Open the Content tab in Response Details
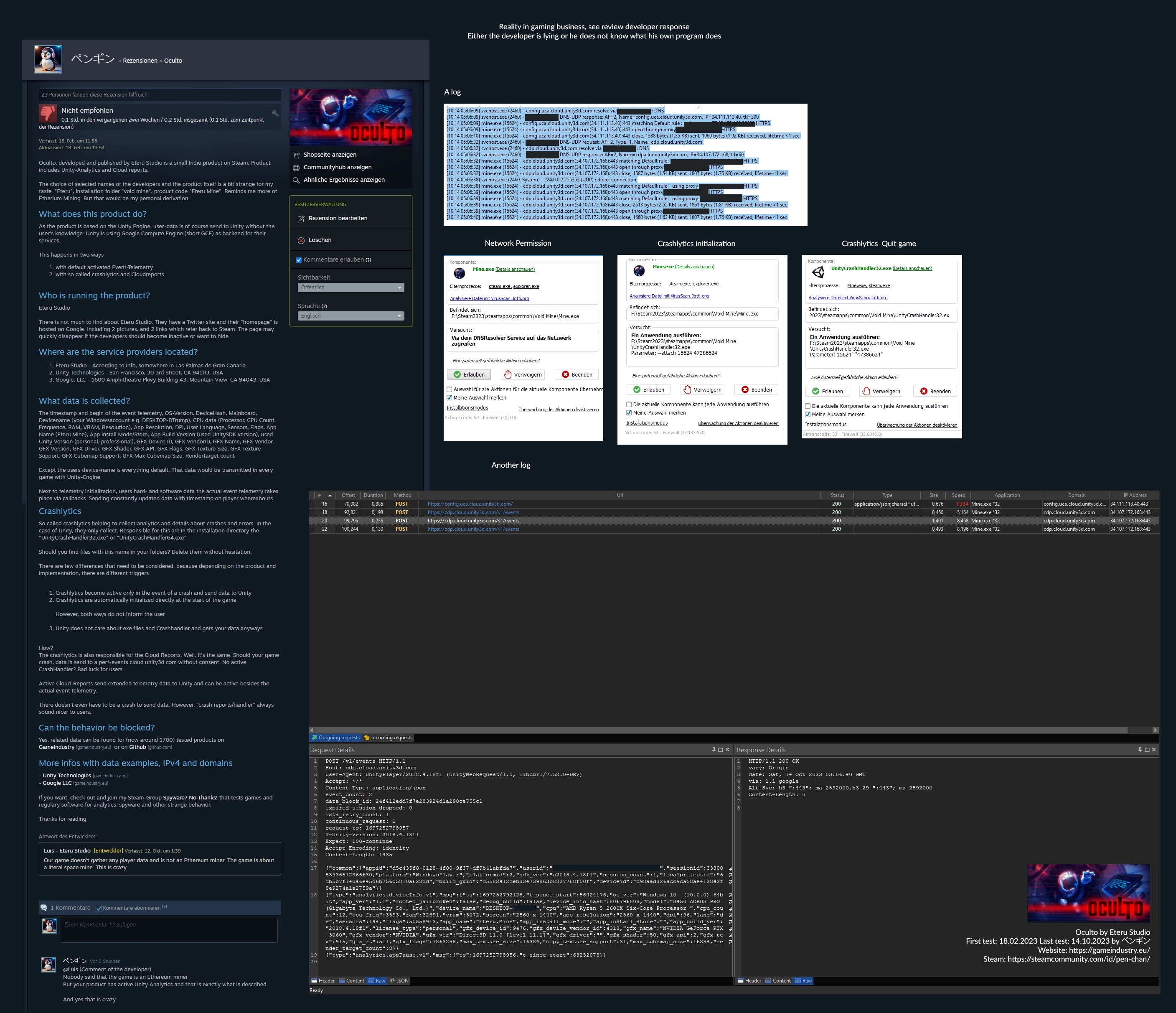 point(777,981)
